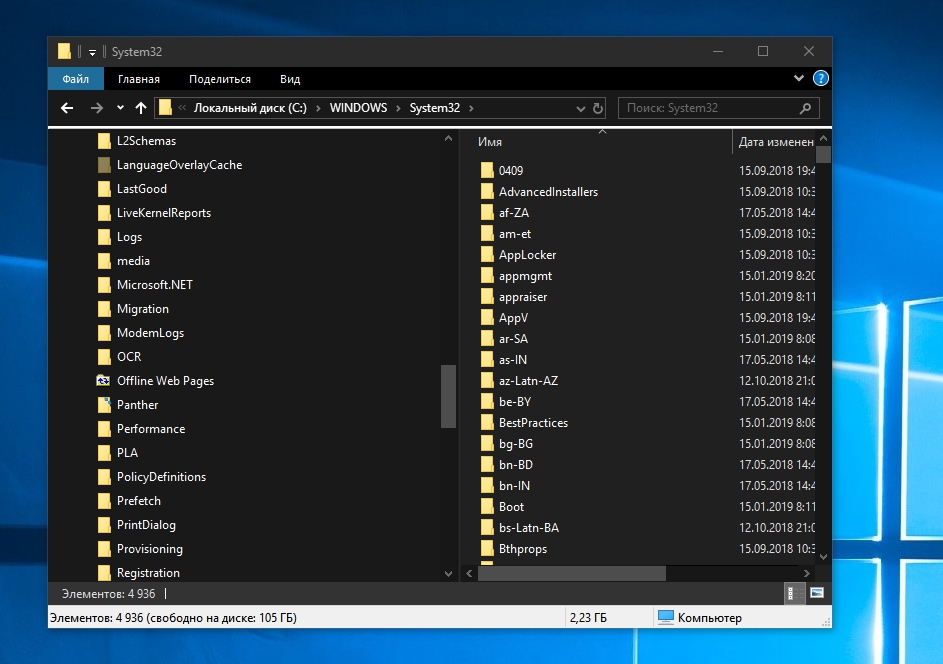Select az-Latn-AZ folder name
The height and width of the screenshot is (664, 943).
click(x=528, y=381)
